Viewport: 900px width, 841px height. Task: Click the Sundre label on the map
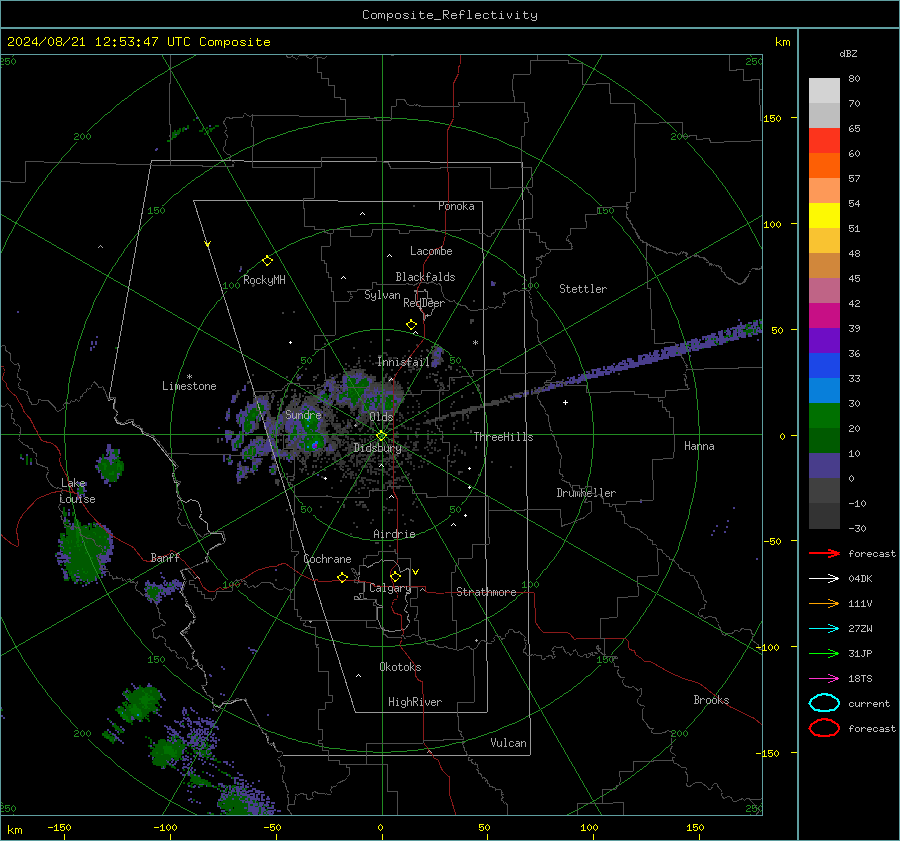pos(303,415)
